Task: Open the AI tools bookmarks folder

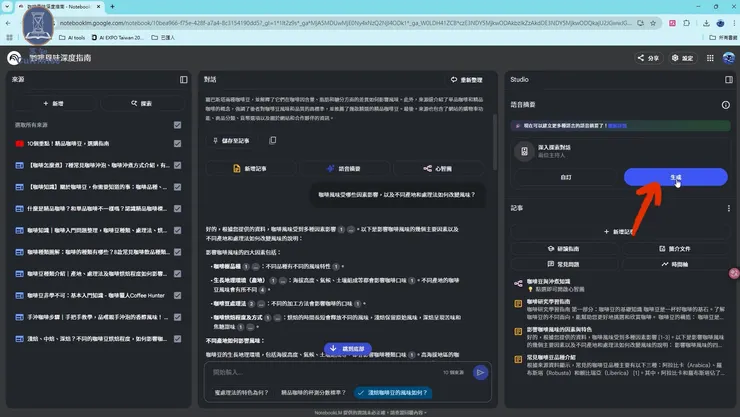Action: coord(72,37)
